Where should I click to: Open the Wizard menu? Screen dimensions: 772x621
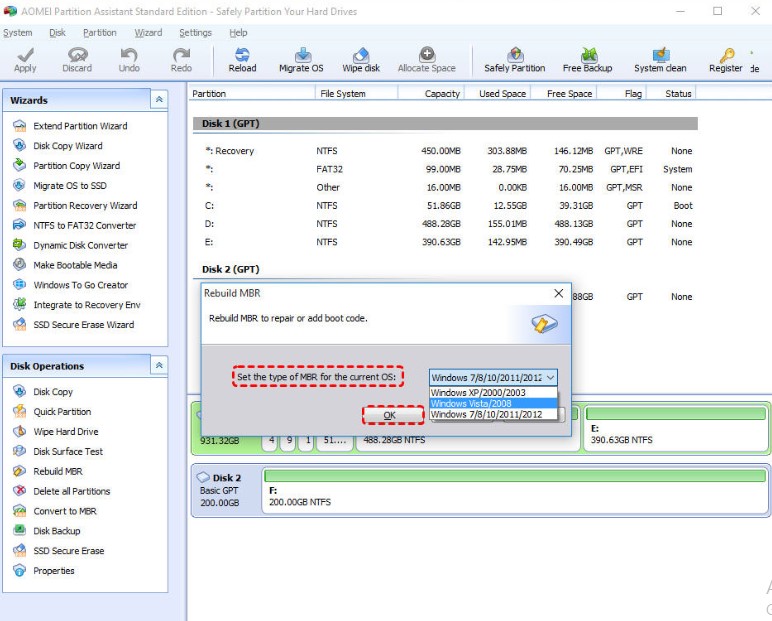click(148, 33)
